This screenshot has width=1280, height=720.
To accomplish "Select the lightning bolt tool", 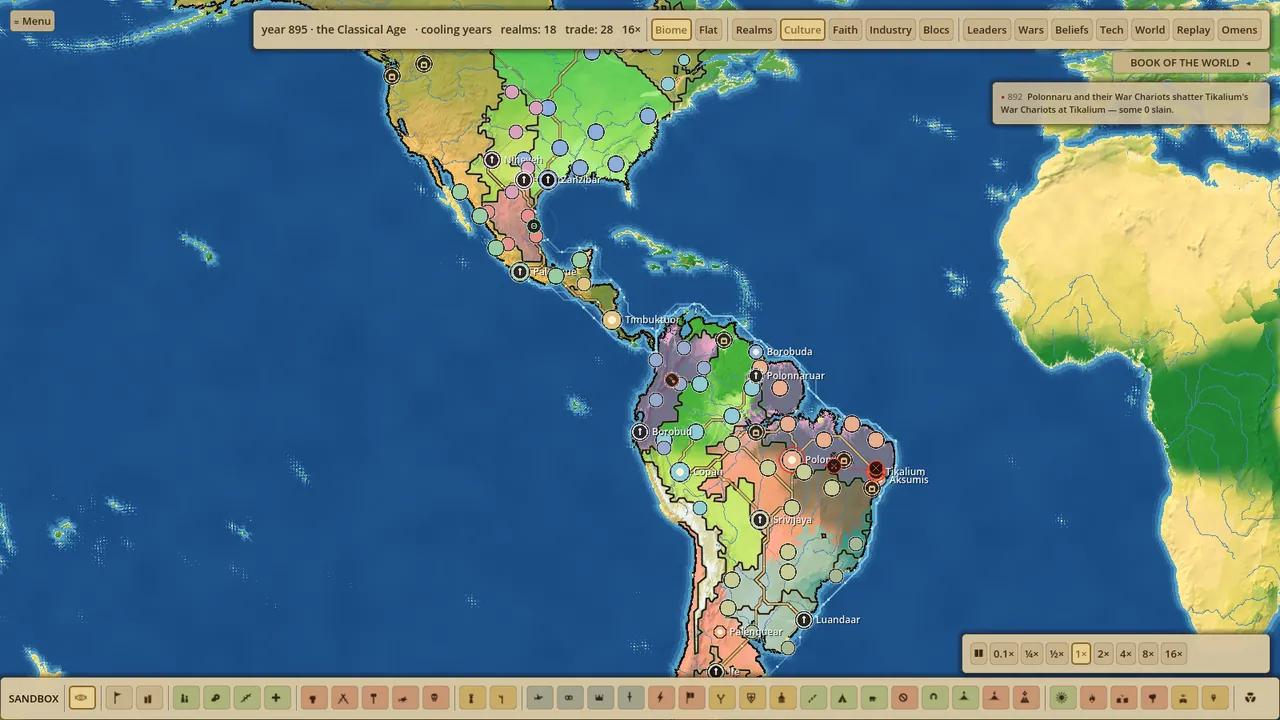I will pyautogui.click(x=660, y=698).
